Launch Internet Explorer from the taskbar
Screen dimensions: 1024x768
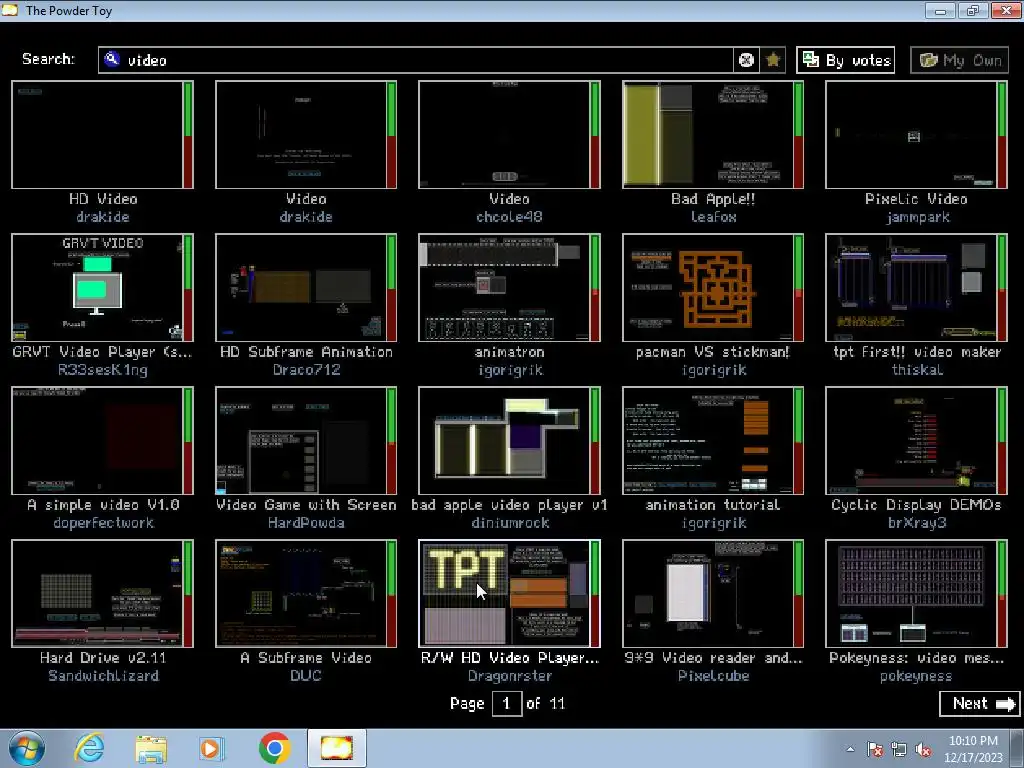coord(89,748)
